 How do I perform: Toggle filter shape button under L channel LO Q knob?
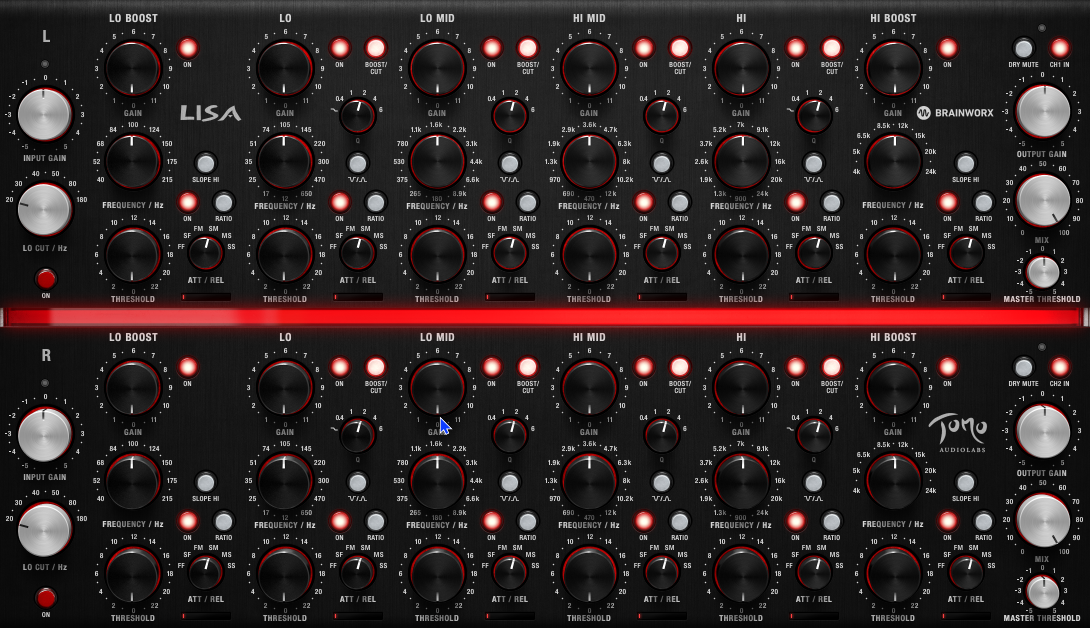pos(357,163)
